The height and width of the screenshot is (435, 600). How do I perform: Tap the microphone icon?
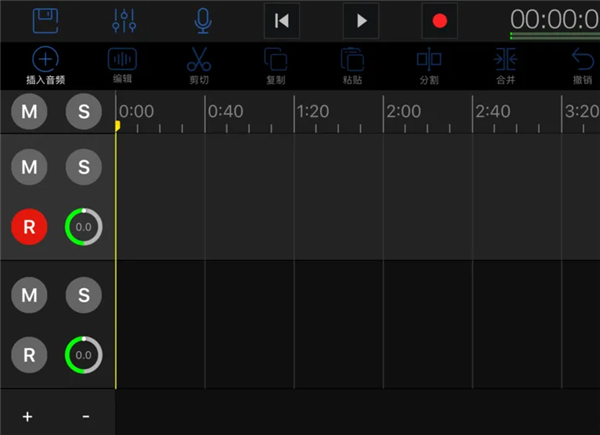[x=203, y=20]
